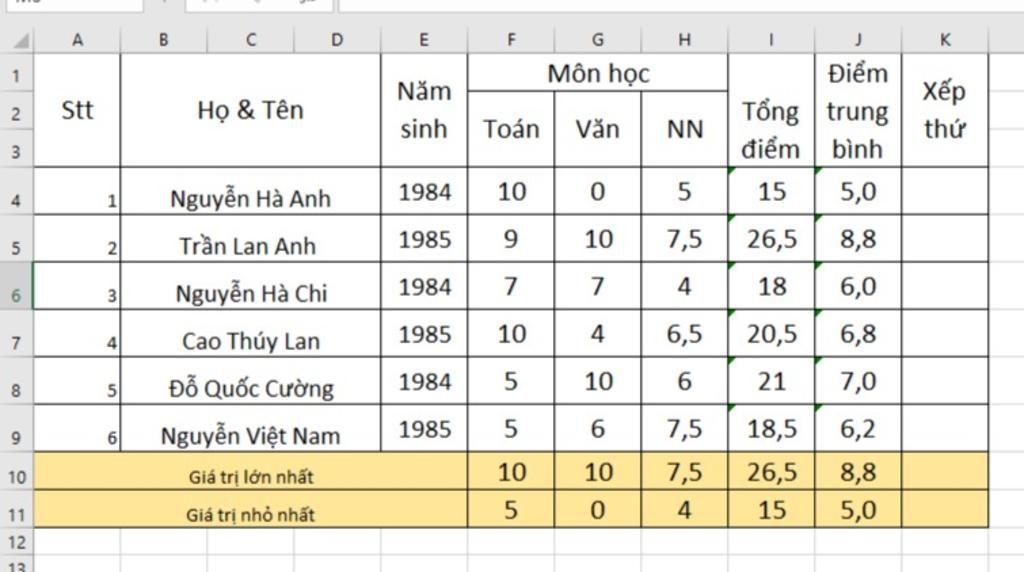The height and width of the screenshot is (572, 1024).
Task: Select row 6 header
Action: 16,294
